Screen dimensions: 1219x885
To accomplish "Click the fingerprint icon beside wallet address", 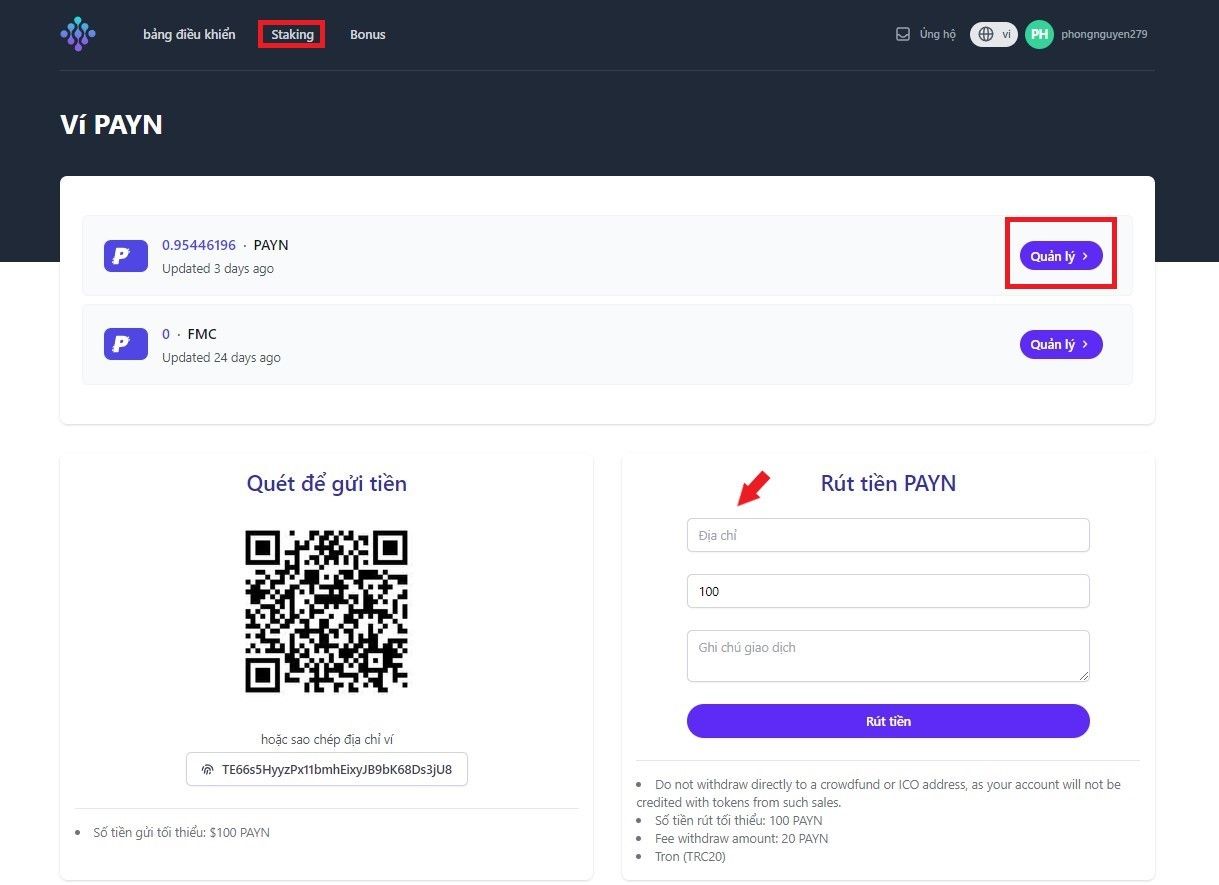I will [x=208, y=770].
